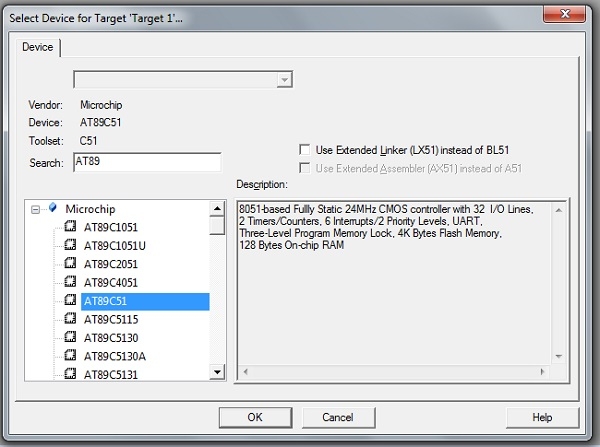
Task: Select AT89C4051 in the device tree
Action: click(x=111, y=282)
